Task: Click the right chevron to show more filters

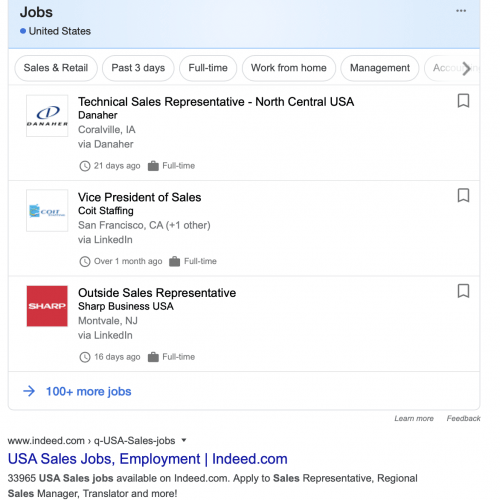Action: click(466, 68)
